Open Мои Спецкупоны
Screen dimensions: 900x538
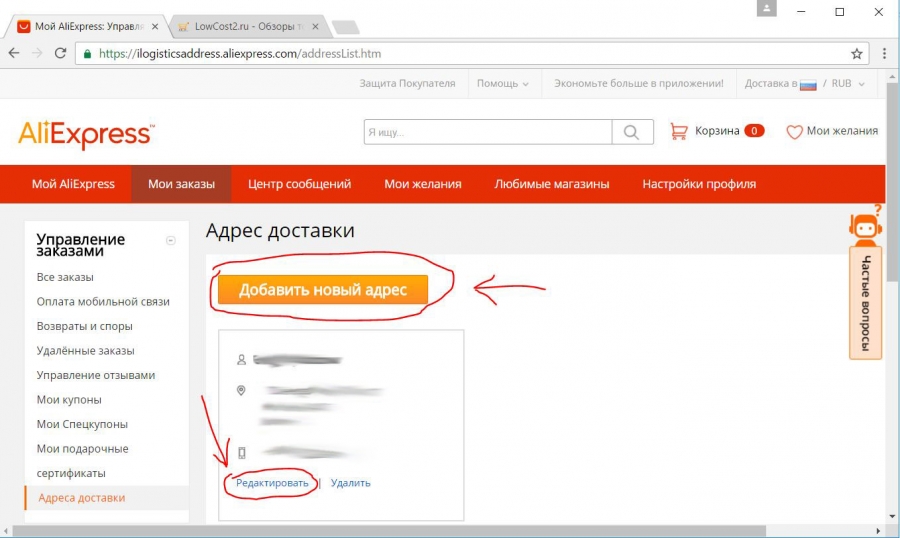pos(82,424)
